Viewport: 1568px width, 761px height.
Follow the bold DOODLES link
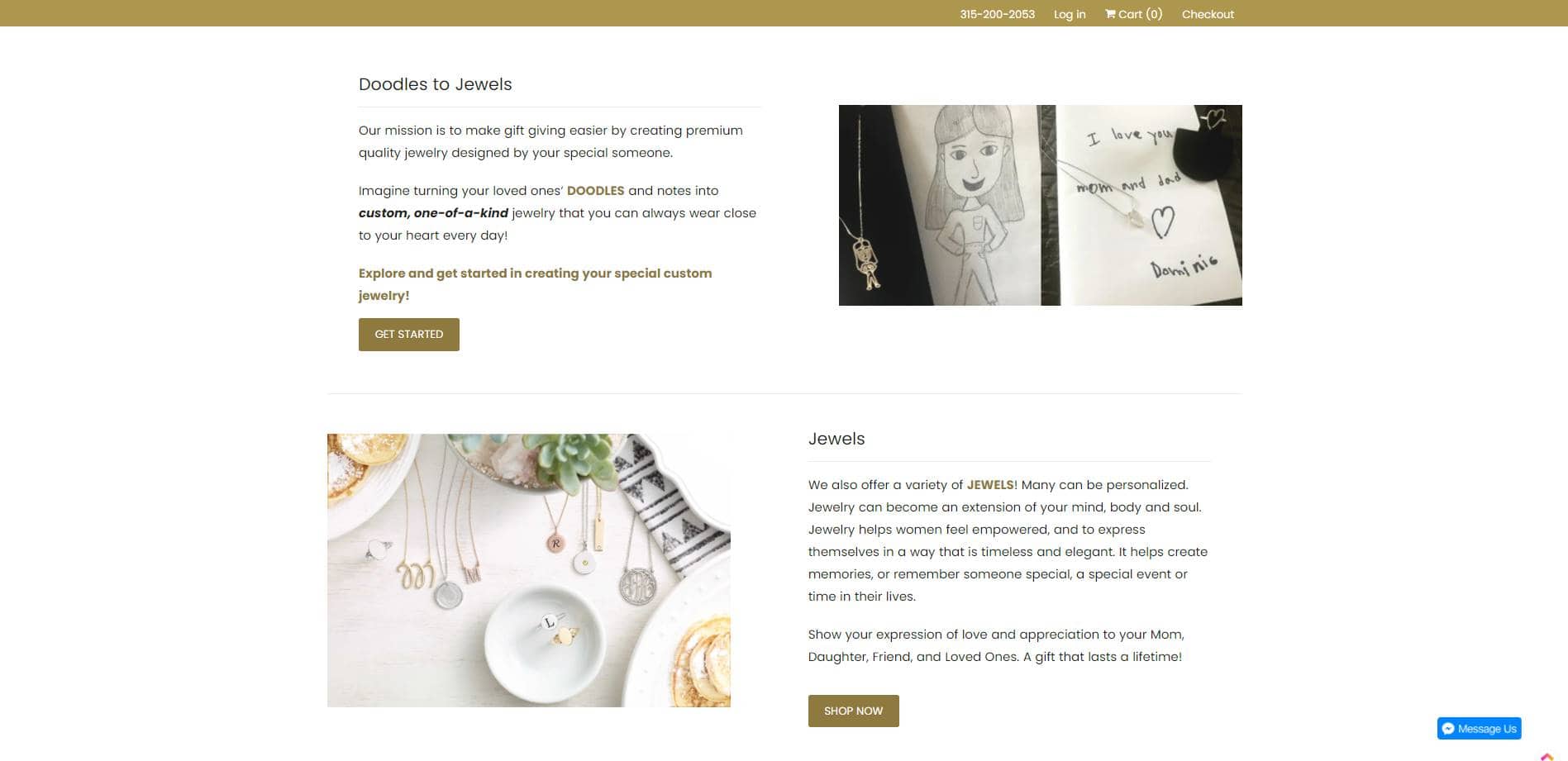click(595, 191)
